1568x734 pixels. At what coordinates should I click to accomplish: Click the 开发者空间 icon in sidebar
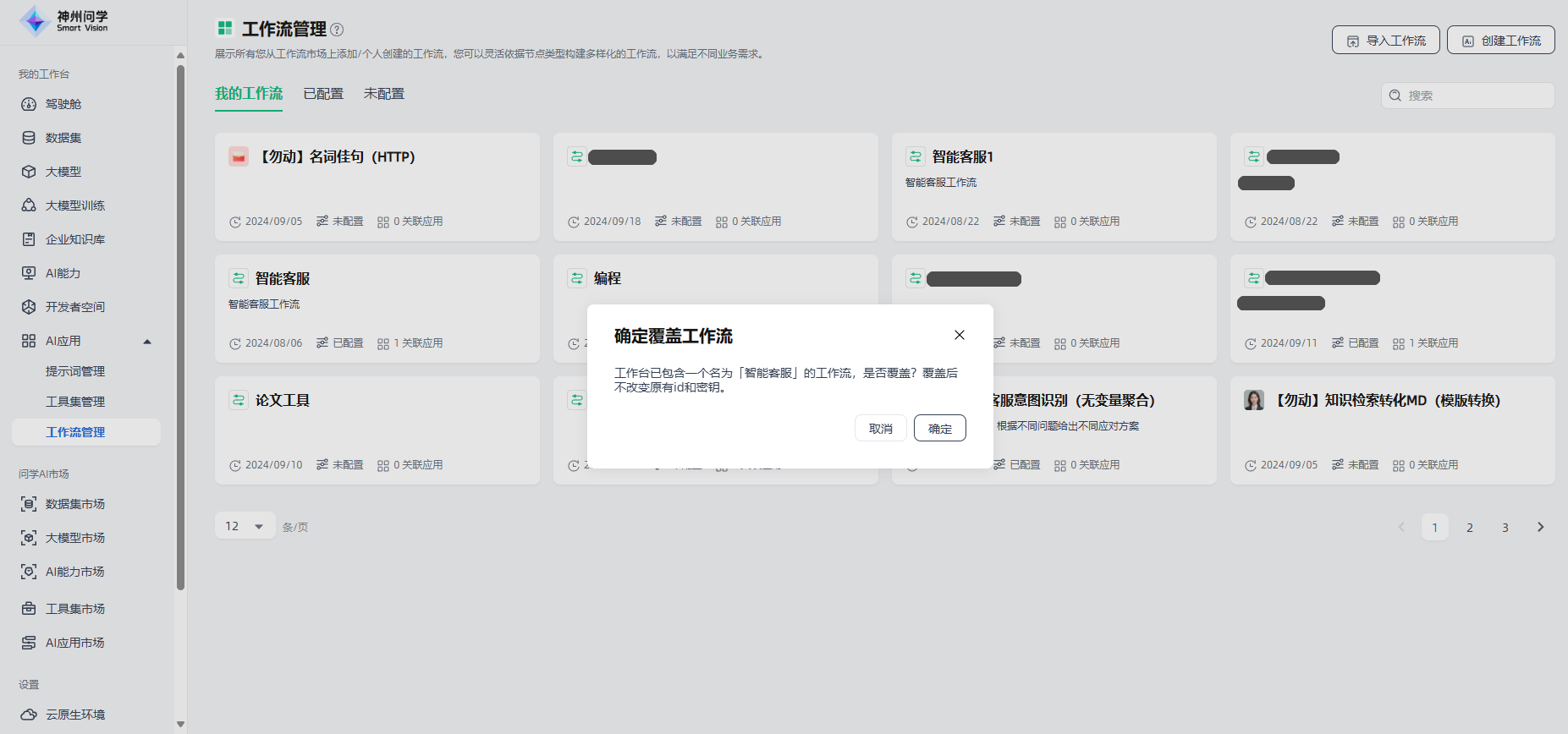[29, 307]
